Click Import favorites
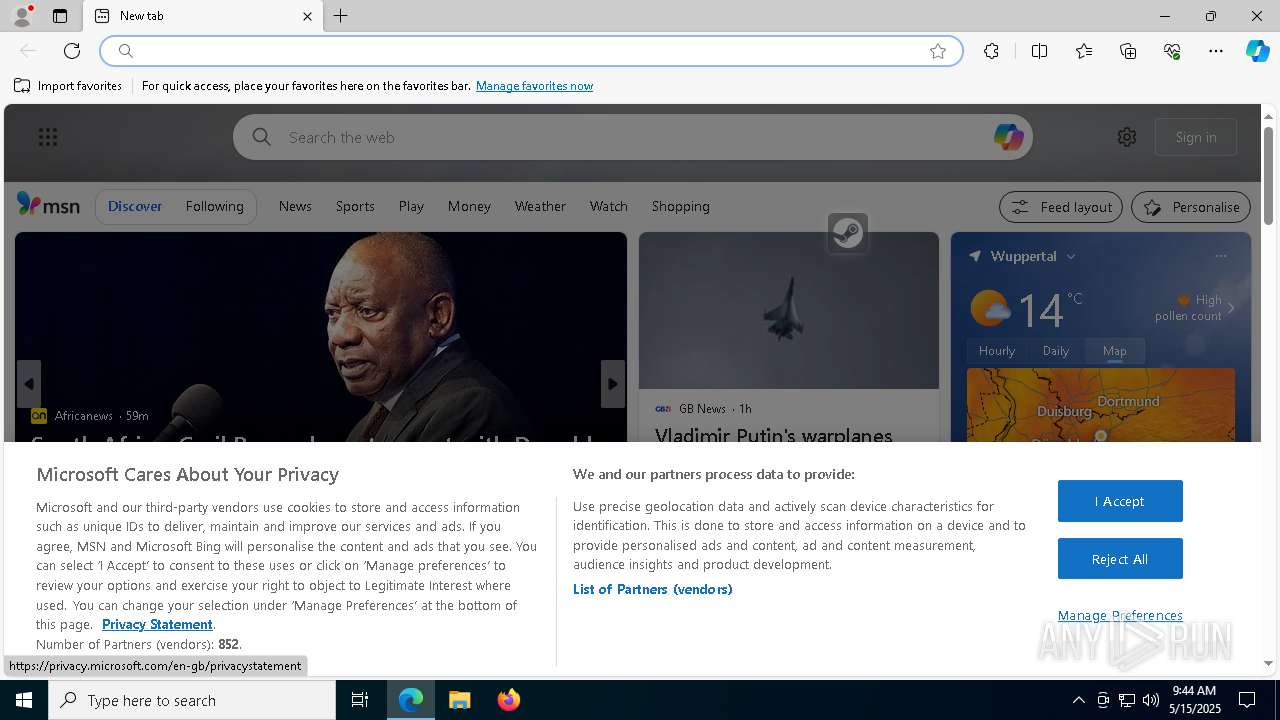The image size is (1280, 720). pyautogui.click(x=68, y=86)
